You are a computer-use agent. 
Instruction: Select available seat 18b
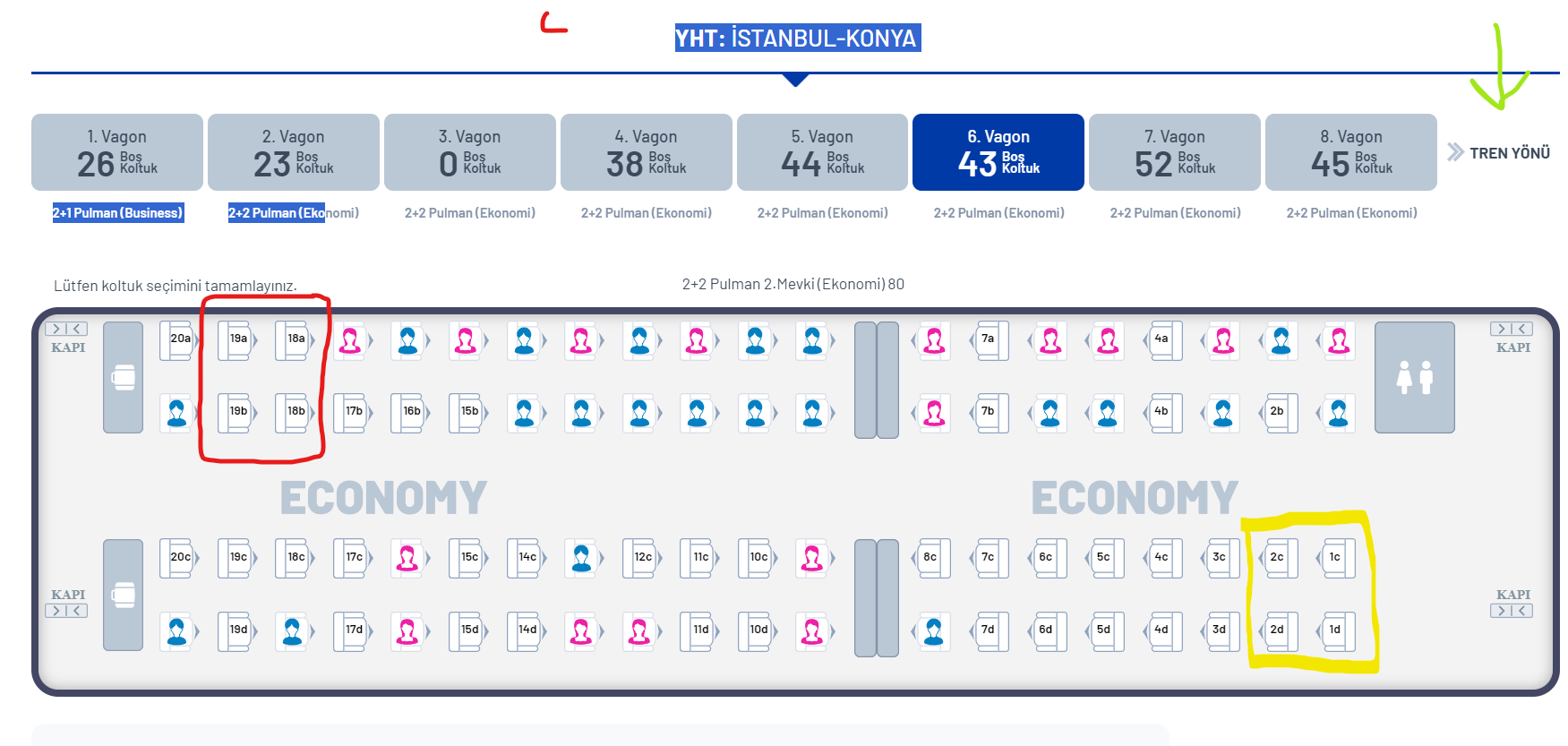[296, 413]
